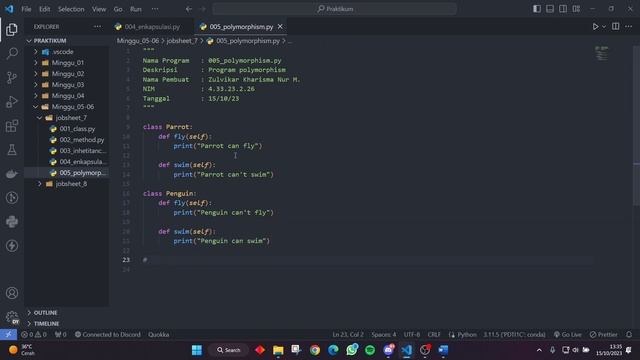Click Connected to Discord status
The width and height of the screenshot is (640, 360).
pyautogui.click(x=108, y=335)
